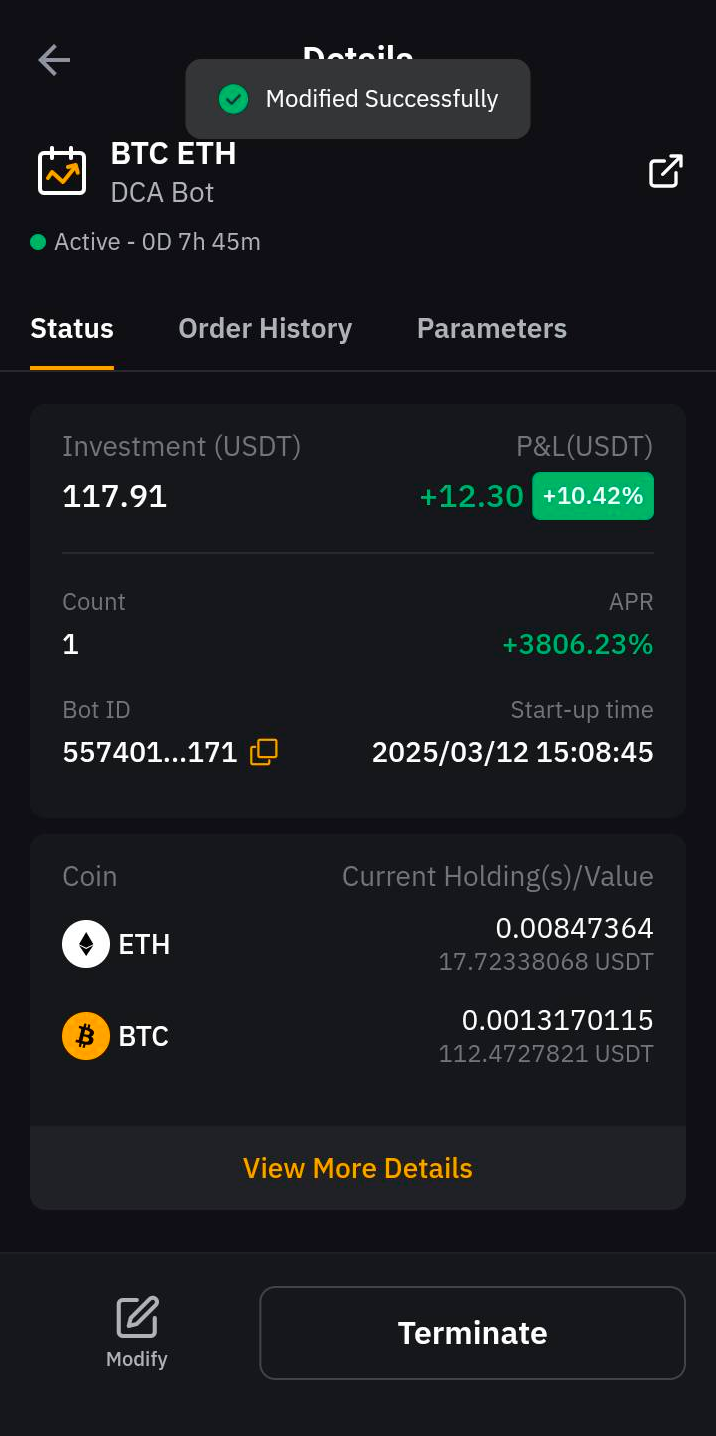This screenshot has width=716, height=1436.
Task: Tap the +10.42% P&L badge
Action: coord(593,496)
